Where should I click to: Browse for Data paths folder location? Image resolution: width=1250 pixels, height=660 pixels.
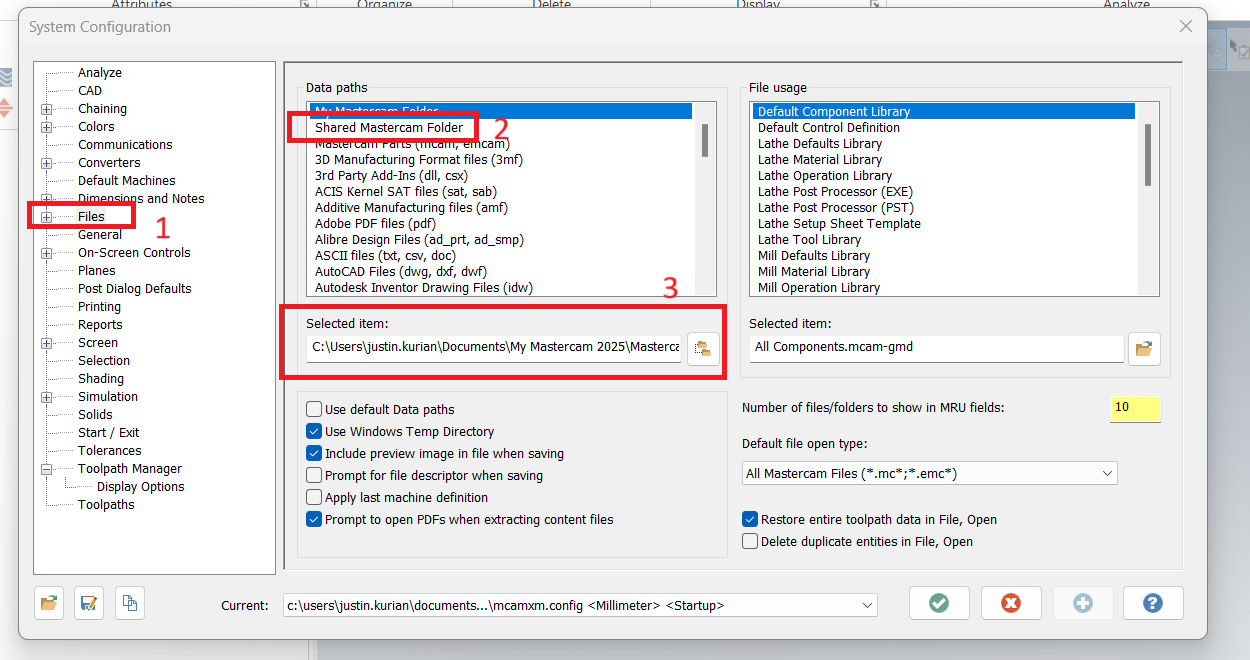(x=703, y=348)
